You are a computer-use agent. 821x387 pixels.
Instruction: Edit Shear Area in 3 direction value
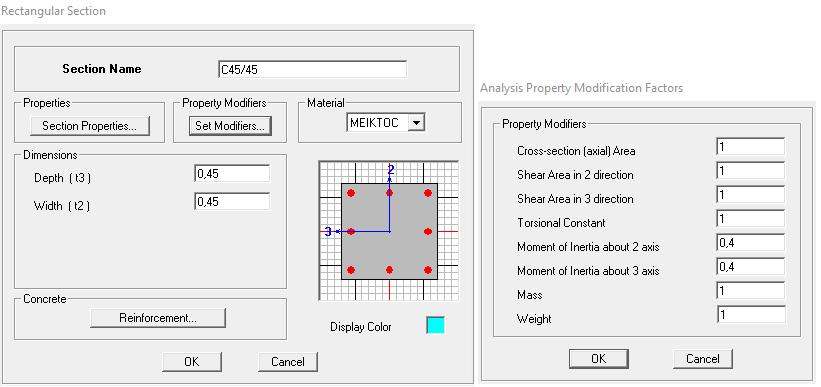coord(751,195)
